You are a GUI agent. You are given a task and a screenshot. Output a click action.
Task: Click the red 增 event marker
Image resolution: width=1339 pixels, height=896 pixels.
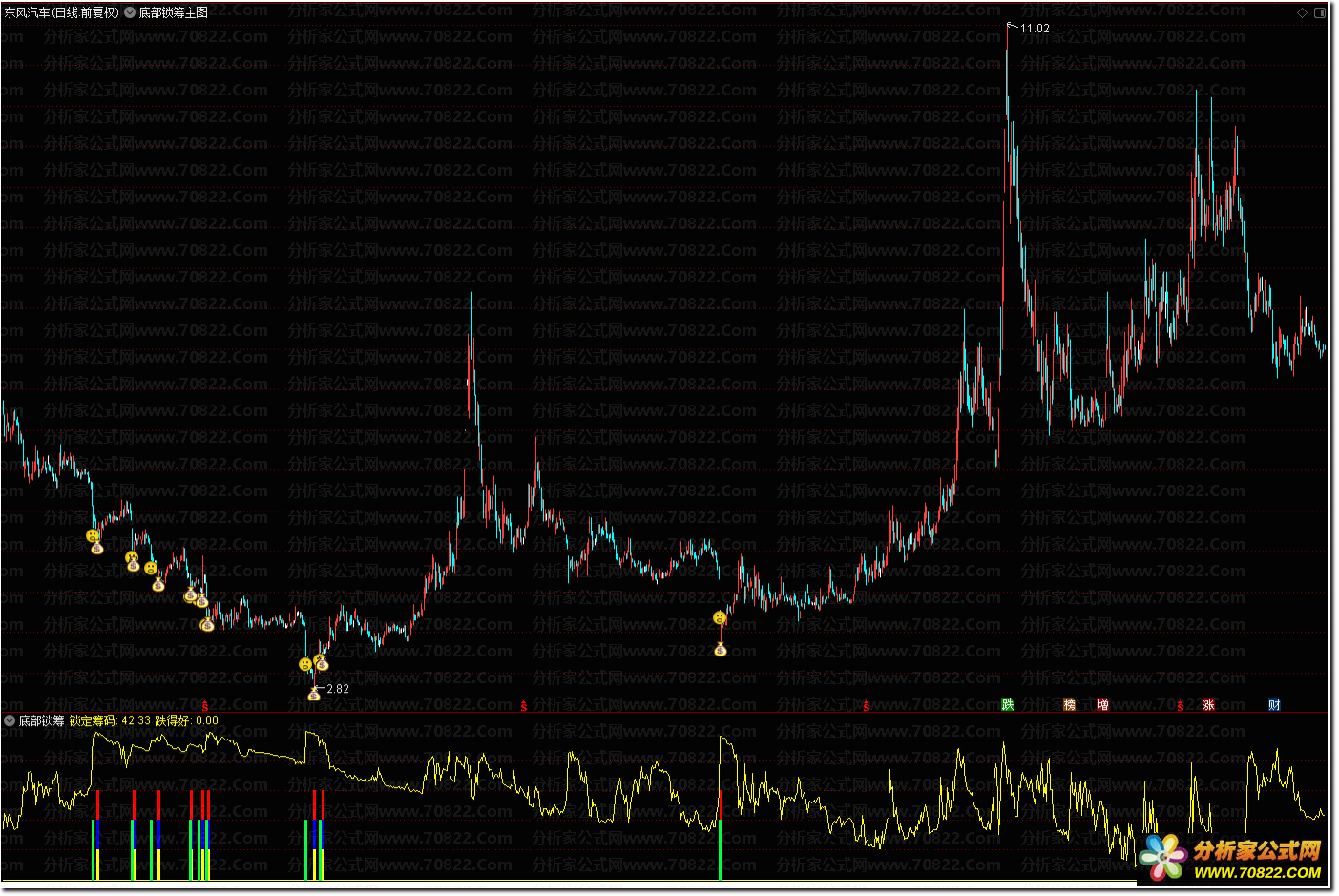(x=1102, y=705)
